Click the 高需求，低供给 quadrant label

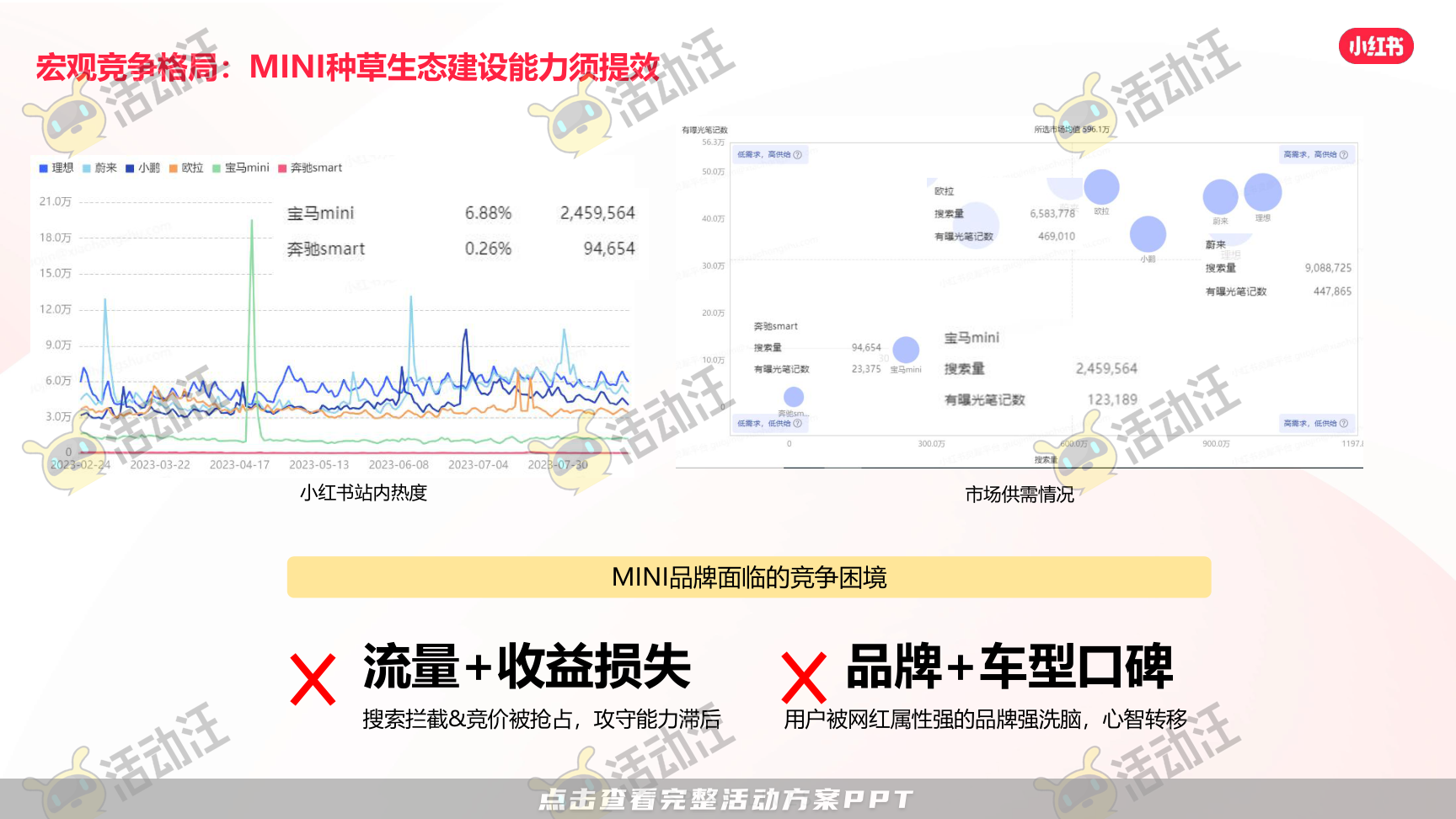[1310, 424]
